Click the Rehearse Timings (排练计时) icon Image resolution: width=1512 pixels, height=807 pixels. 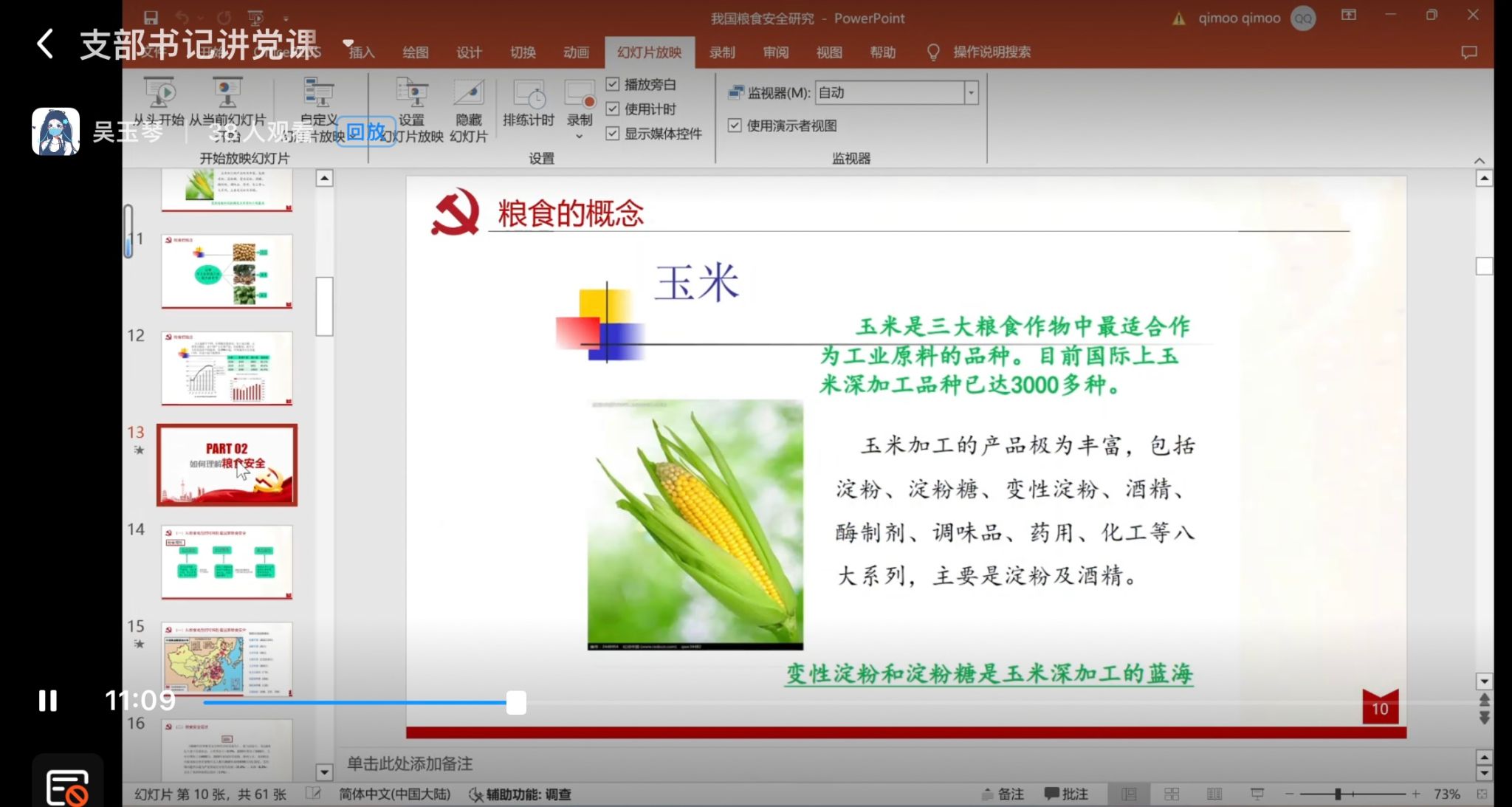click(x=529, y=95)
